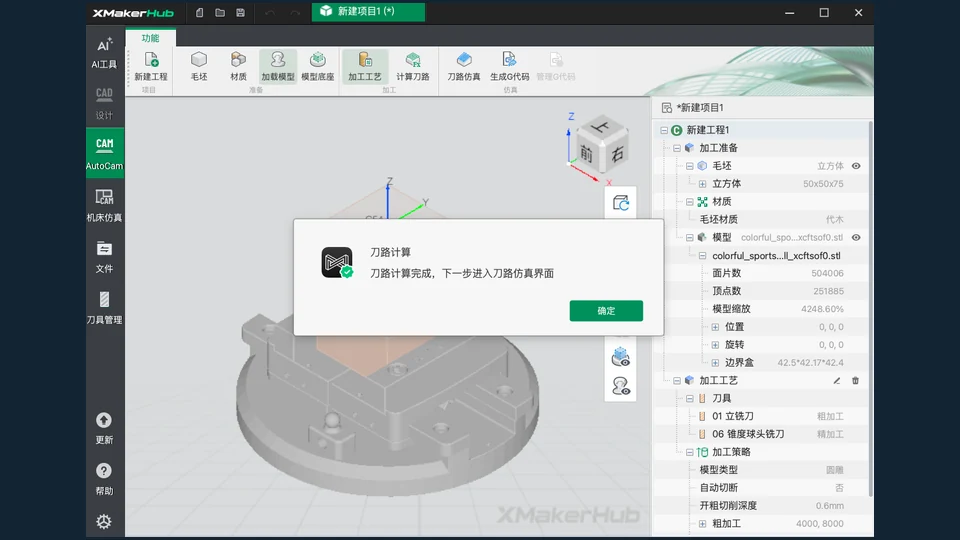Collapse the 加工准备 node
This screenshot has width=960, height=540.
point(677,148)
